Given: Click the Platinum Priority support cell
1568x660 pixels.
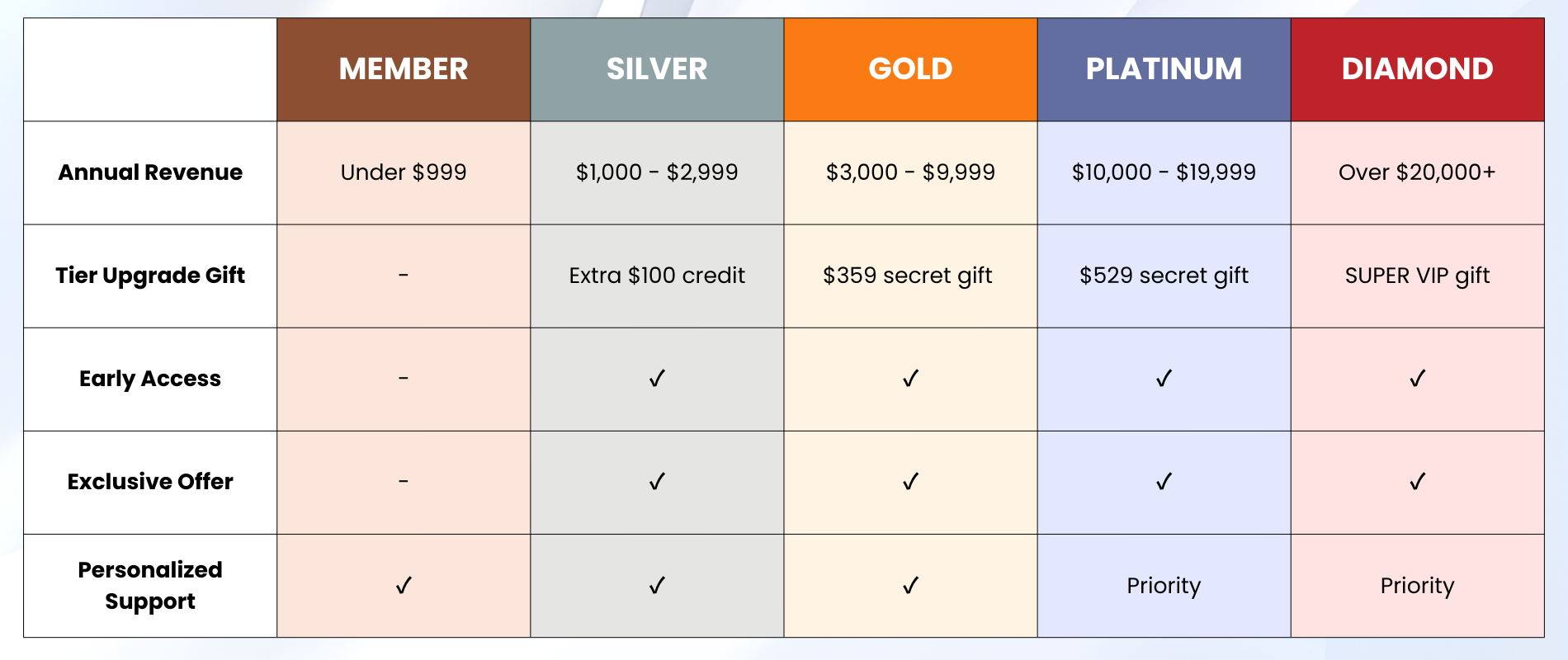Looking at the screenshot, I should pos(1164,586).
